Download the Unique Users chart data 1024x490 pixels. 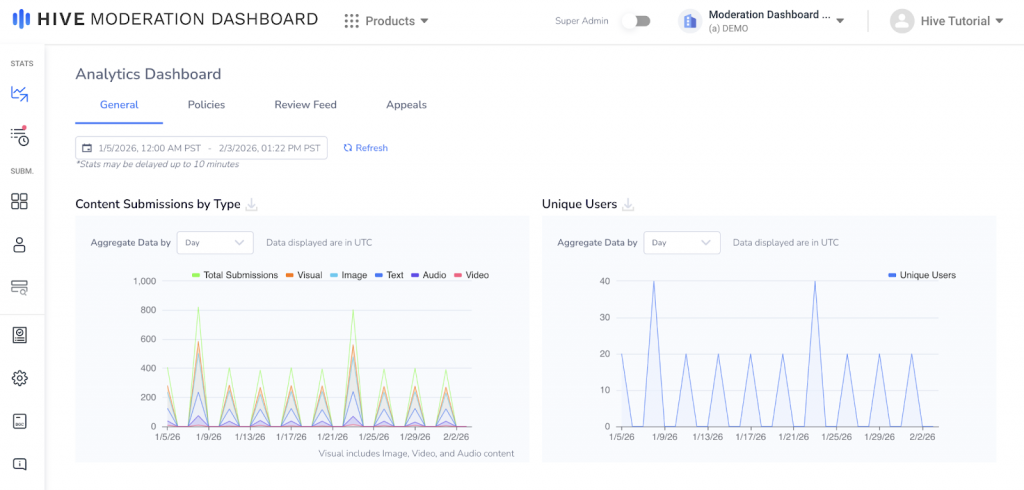coord(628,205)
